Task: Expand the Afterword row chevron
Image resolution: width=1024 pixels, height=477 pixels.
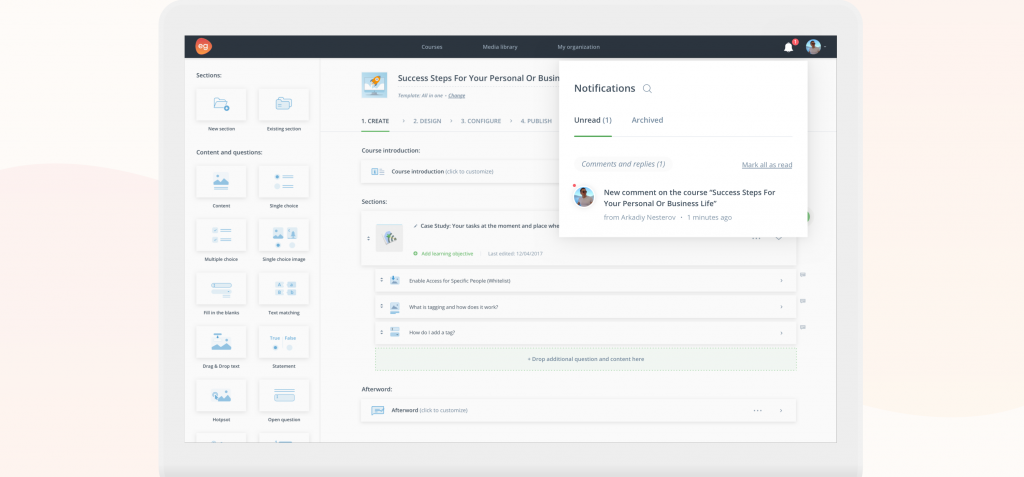Action: (x=781, y=411)
